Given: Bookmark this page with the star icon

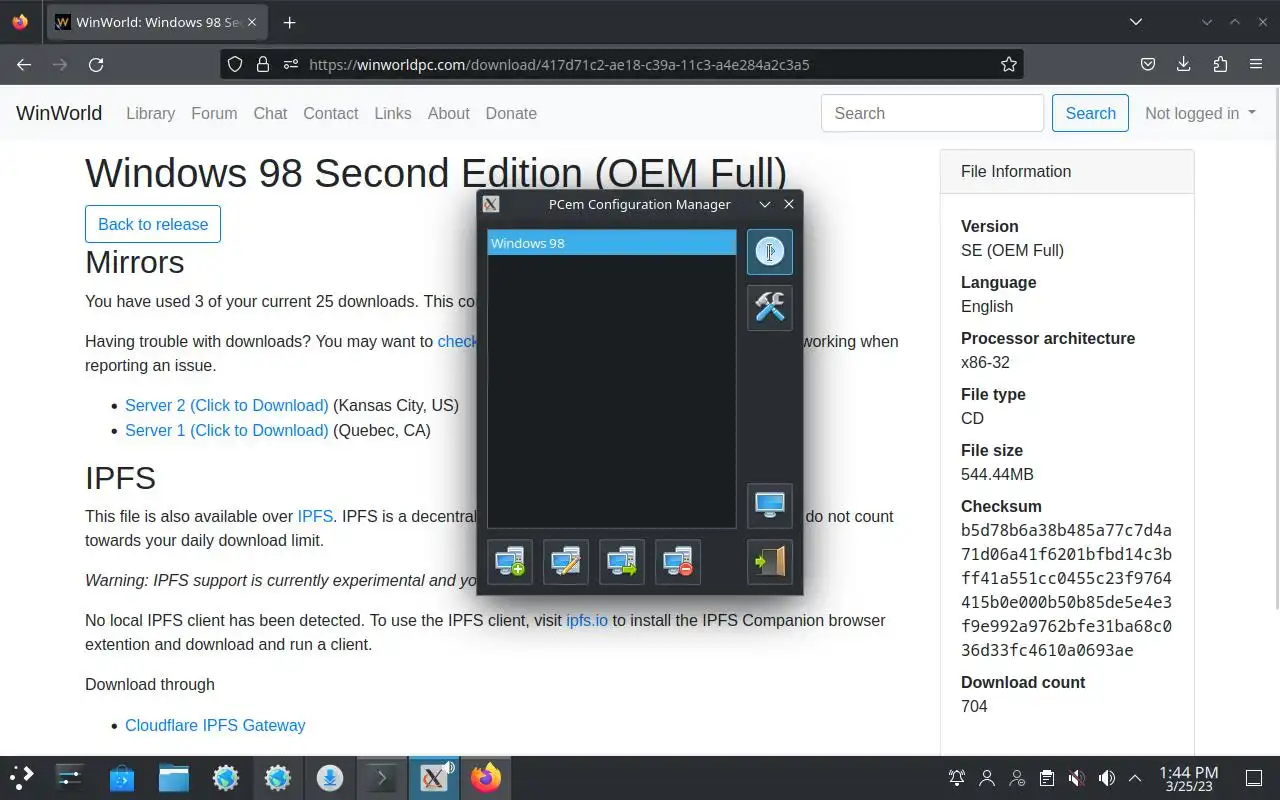Looking at the screenshot, I should point(1009,64).
